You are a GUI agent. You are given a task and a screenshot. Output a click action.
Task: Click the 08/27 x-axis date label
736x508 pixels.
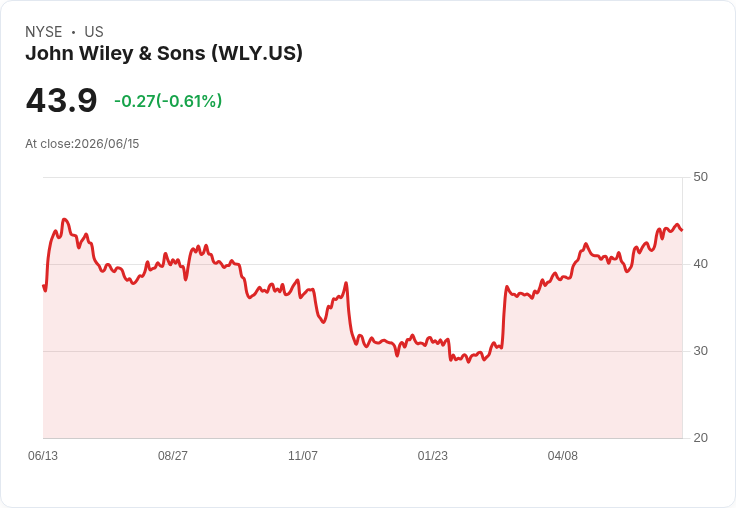click(173, 455)
